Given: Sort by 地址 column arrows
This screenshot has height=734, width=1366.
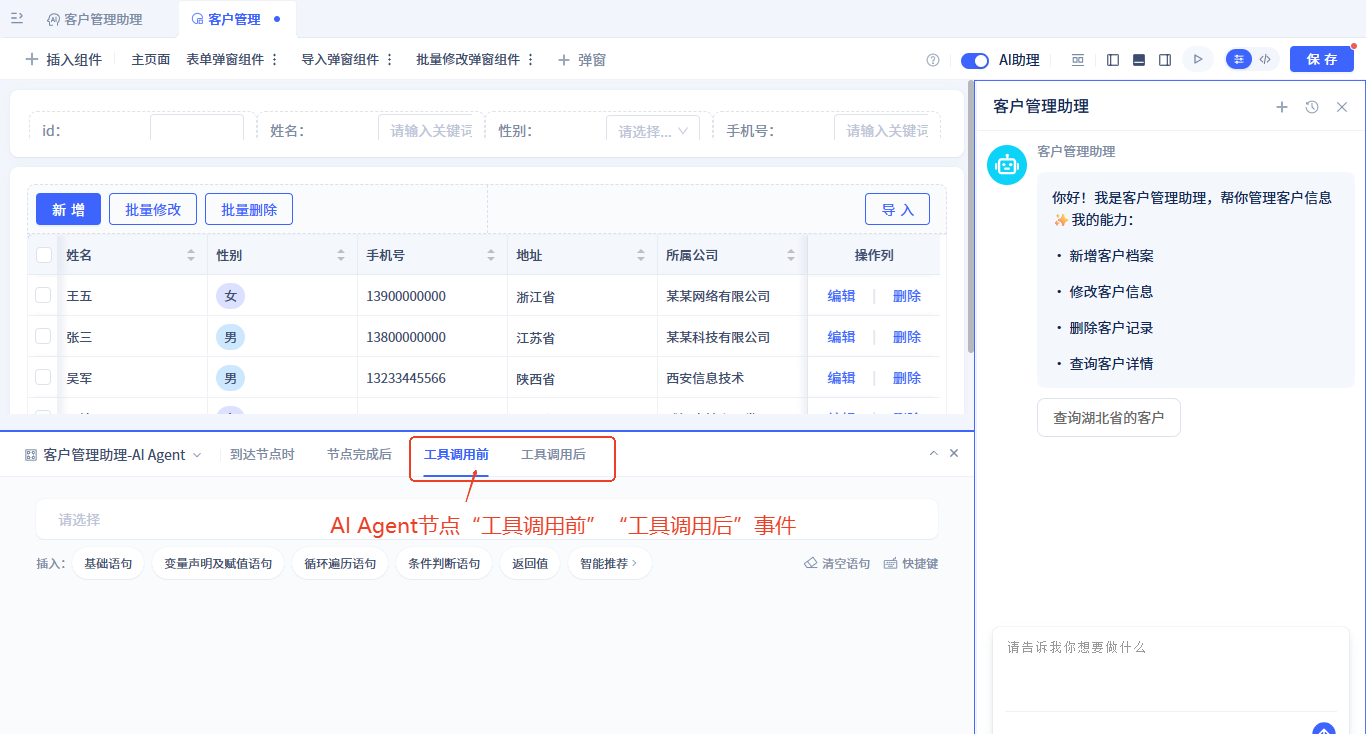Looking at the screenshot, I should pos(641,255).
